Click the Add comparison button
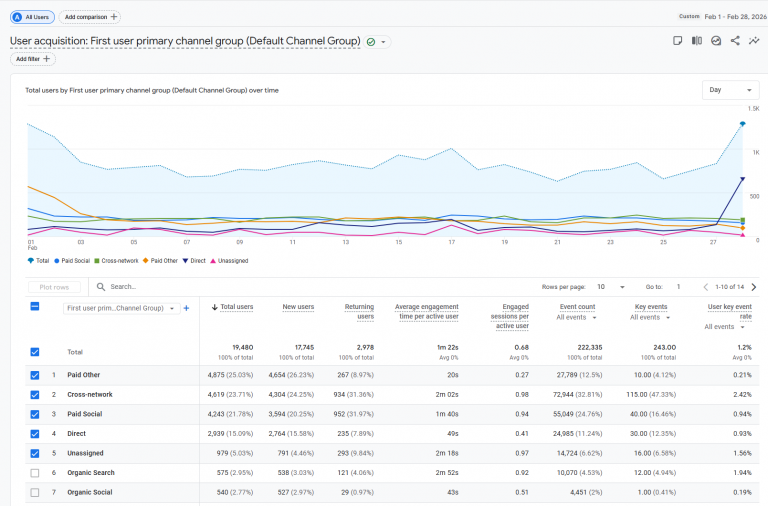The height and width of the screenshot is (506, 768). tap(90, 17)
